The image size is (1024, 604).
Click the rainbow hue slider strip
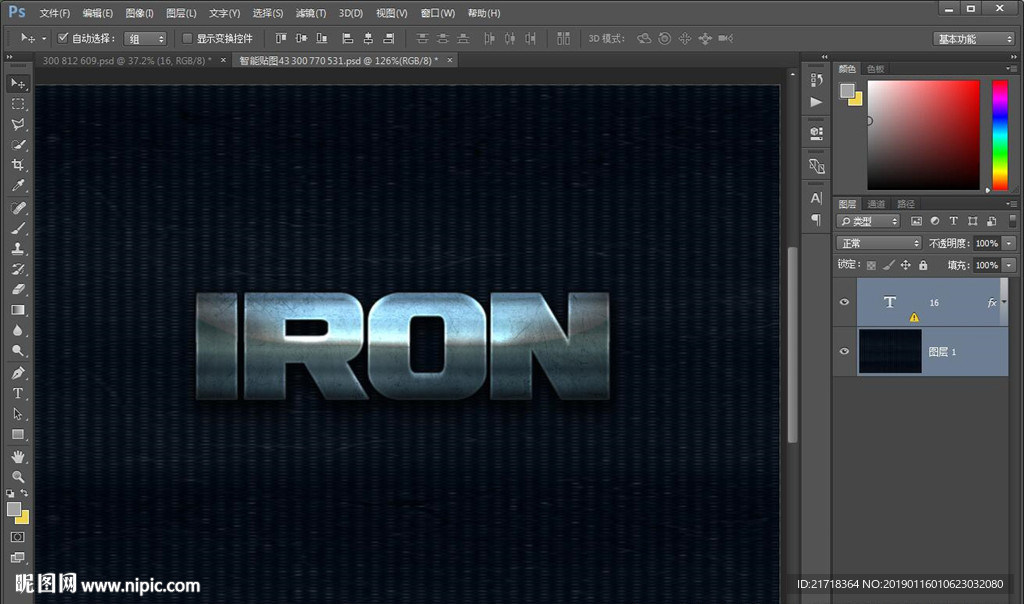coord(999,133)
